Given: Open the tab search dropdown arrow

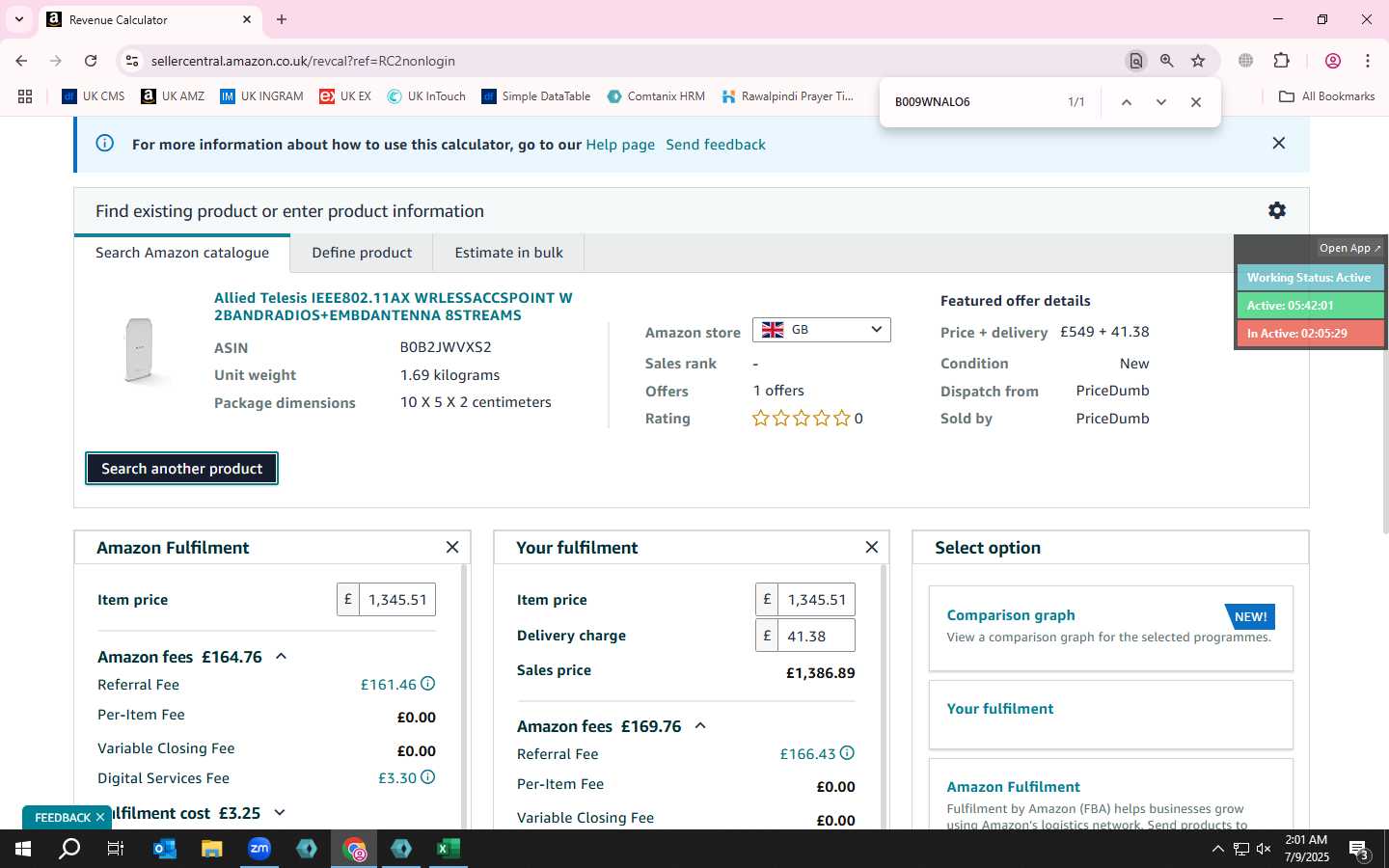Looking at the screenshot, I should [x=18, y=19].
